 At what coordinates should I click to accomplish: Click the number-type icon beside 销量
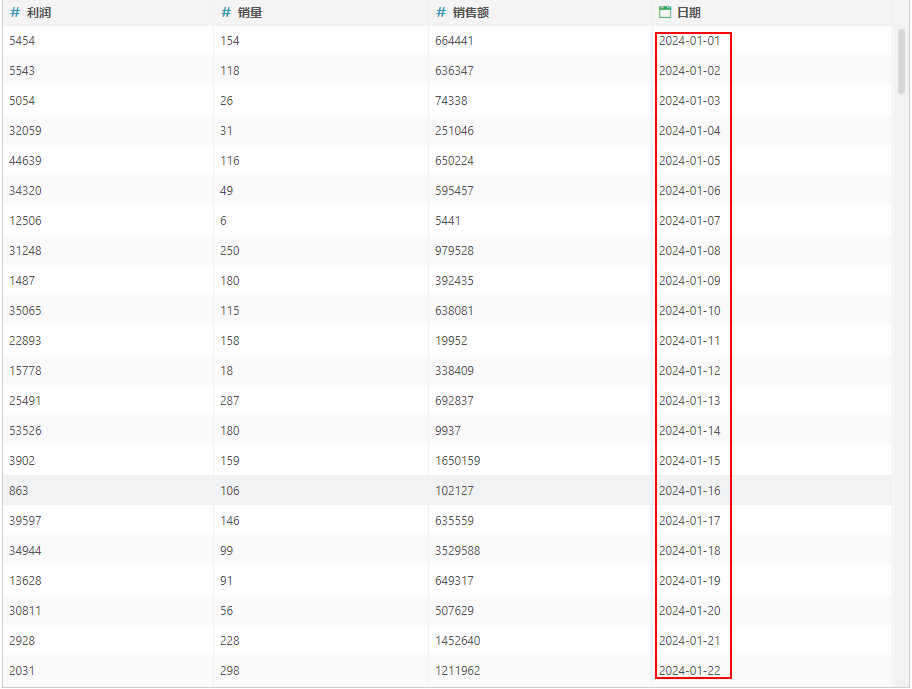click(226, 13)
